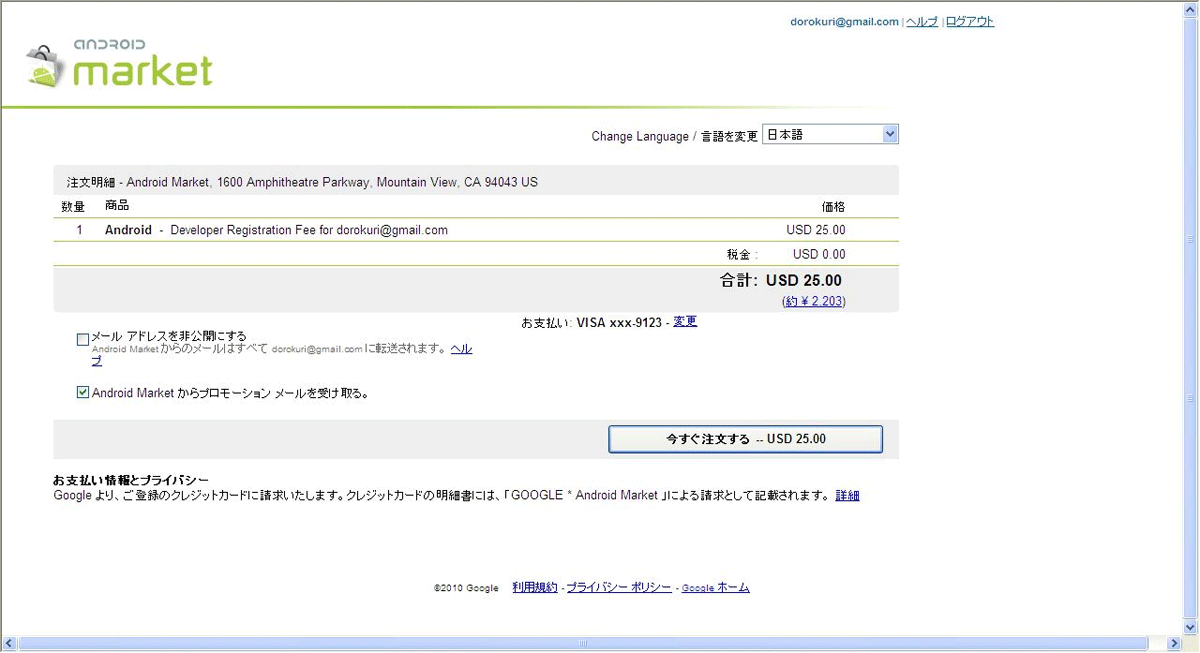Image resolution: width=1200 pixels, height=653 pixels.
Task: Open the プライバシー ポリシー footer link
Action: [619, 587]
